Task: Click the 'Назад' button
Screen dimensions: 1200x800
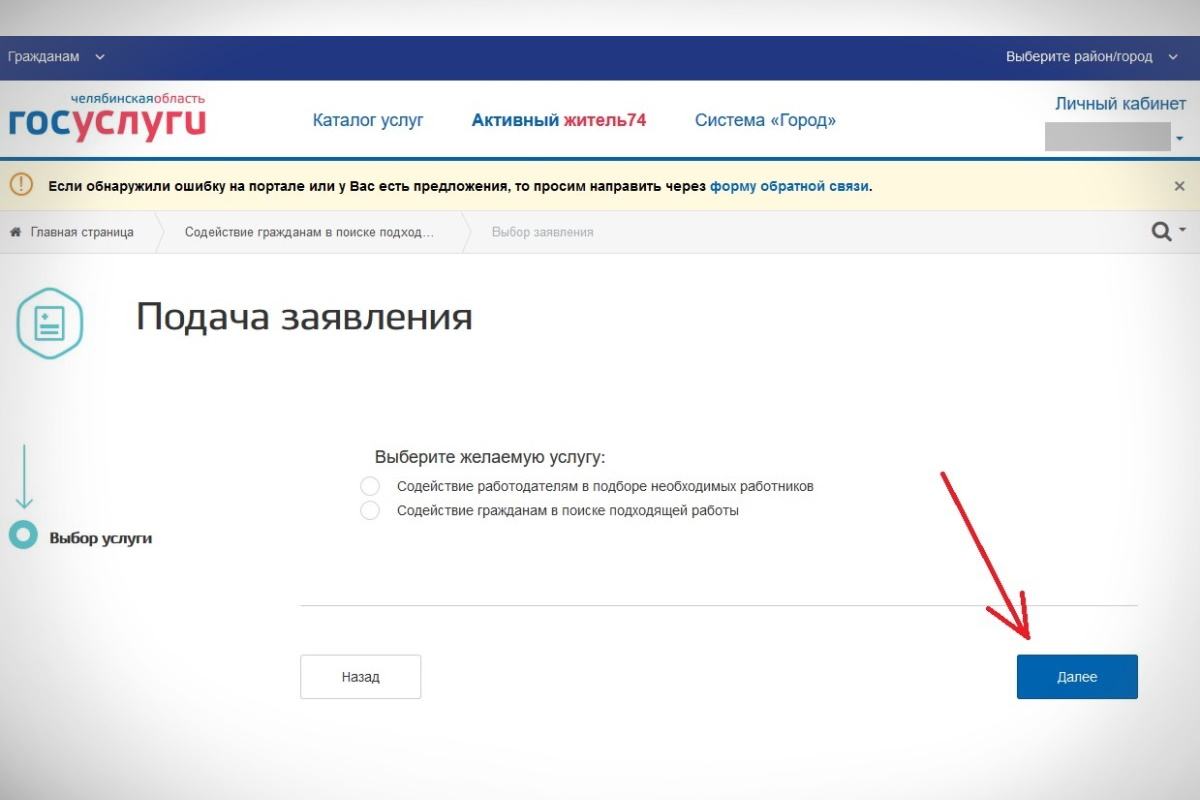Action: (x=360, y=677)
